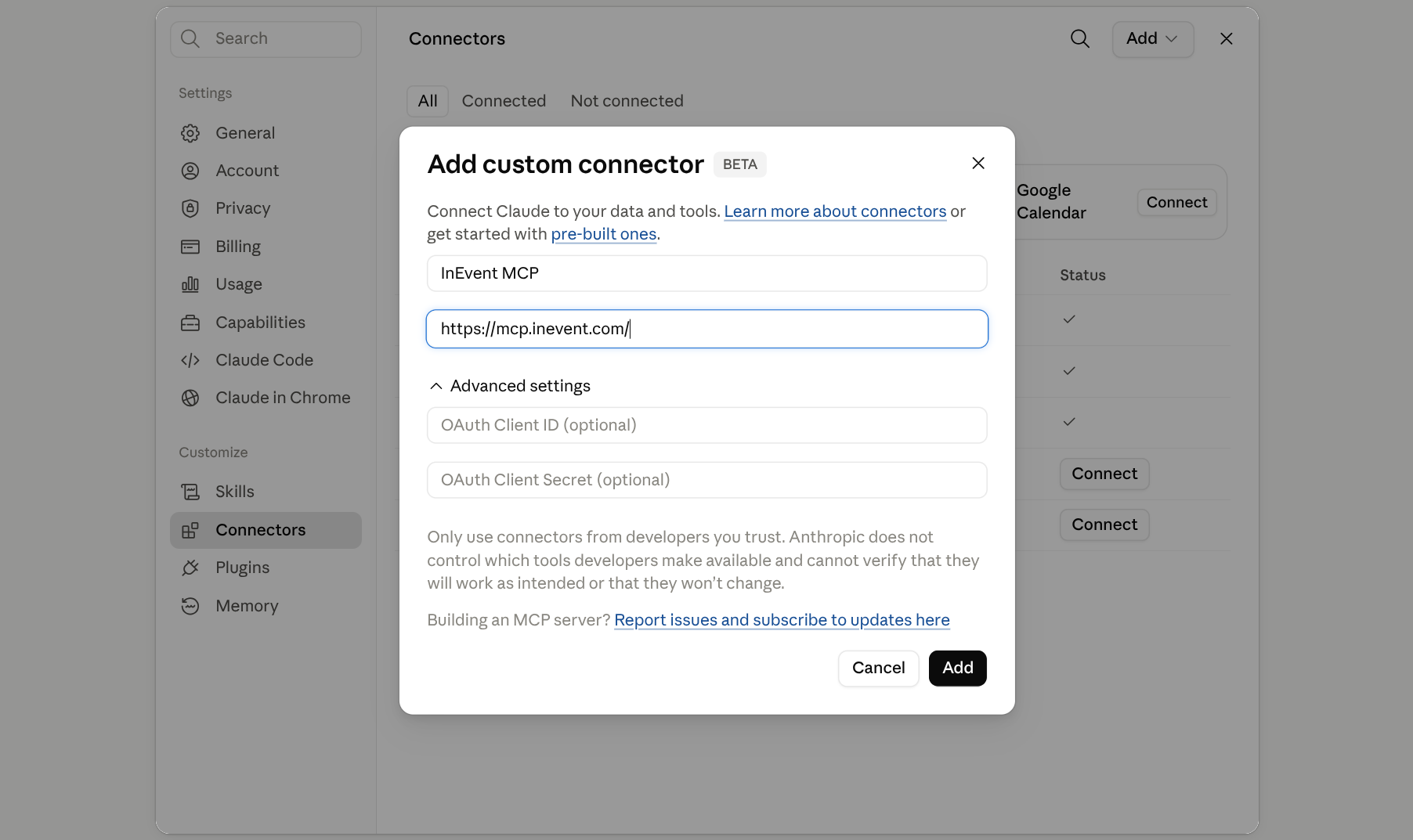Click the Skills scroll icon
Screen dimensions: 1413x840
[x=190, y=492]
